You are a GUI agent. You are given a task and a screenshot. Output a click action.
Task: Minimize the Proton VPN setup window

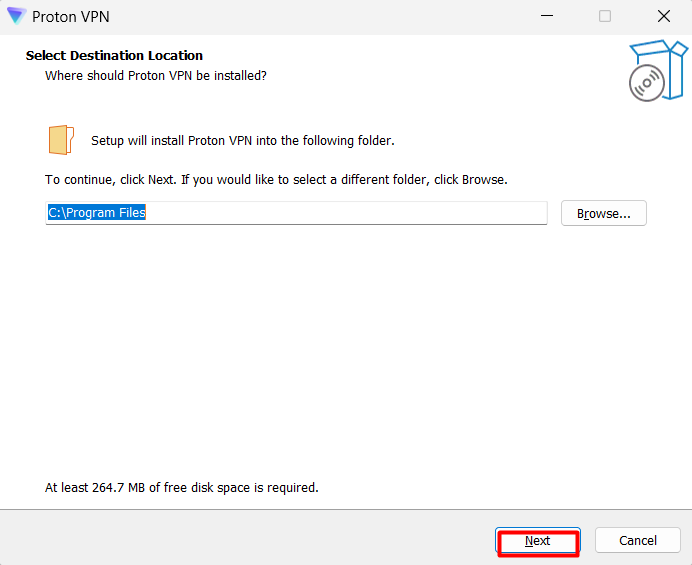(x=547, y=16)
